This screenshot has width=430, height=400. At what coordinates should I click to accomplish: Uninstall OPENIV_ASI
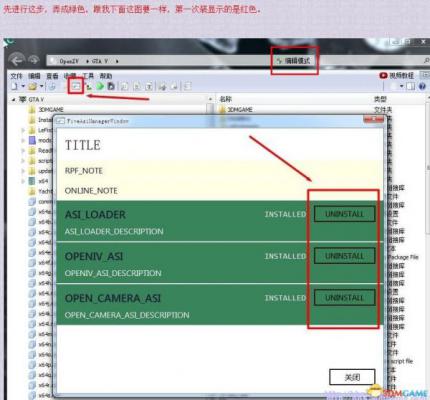345,256
